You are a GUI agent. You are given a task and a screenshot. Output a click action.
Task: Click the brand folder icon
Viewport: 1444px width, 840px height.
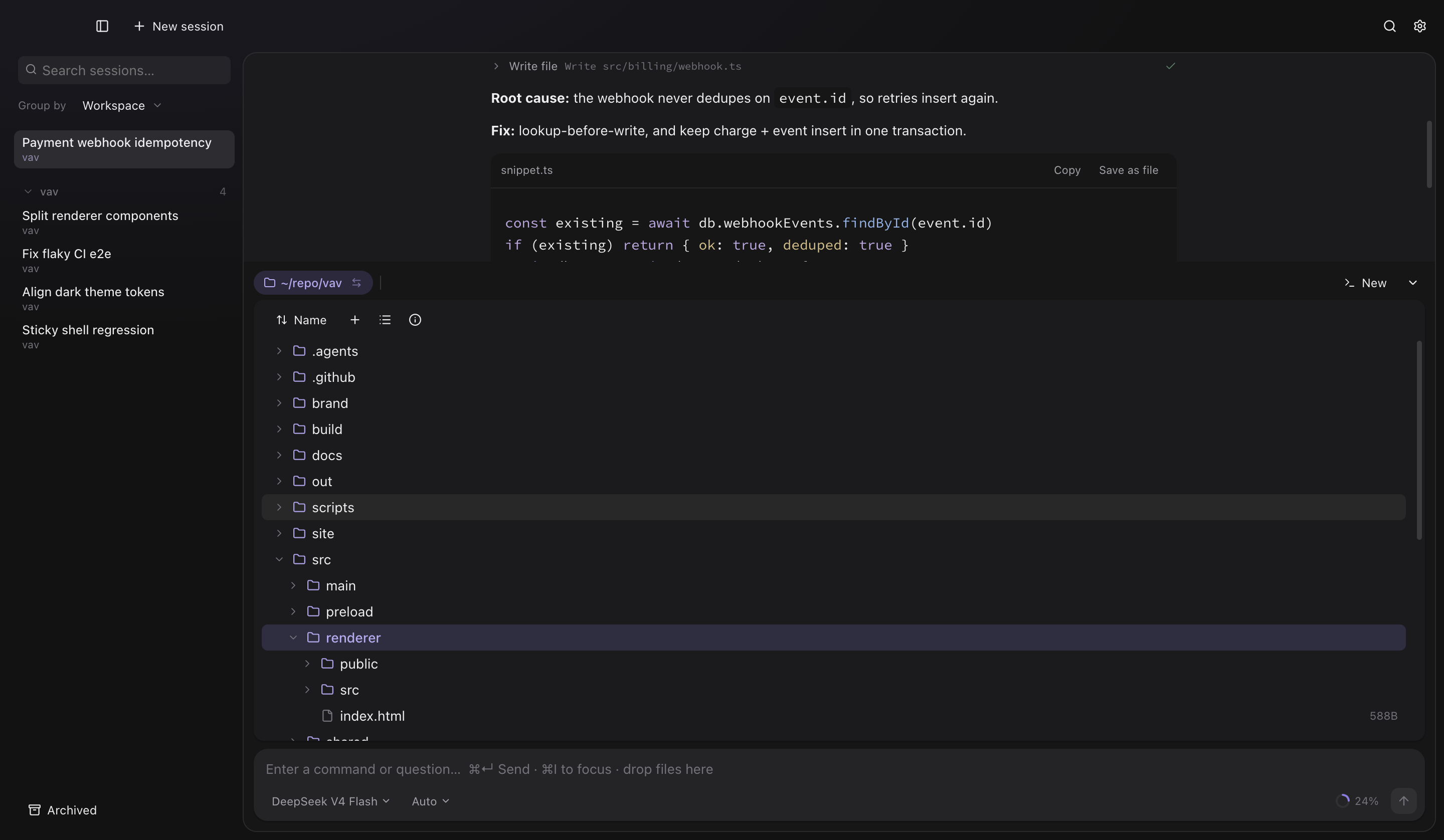pyautogui.click(x=299, y=403)
